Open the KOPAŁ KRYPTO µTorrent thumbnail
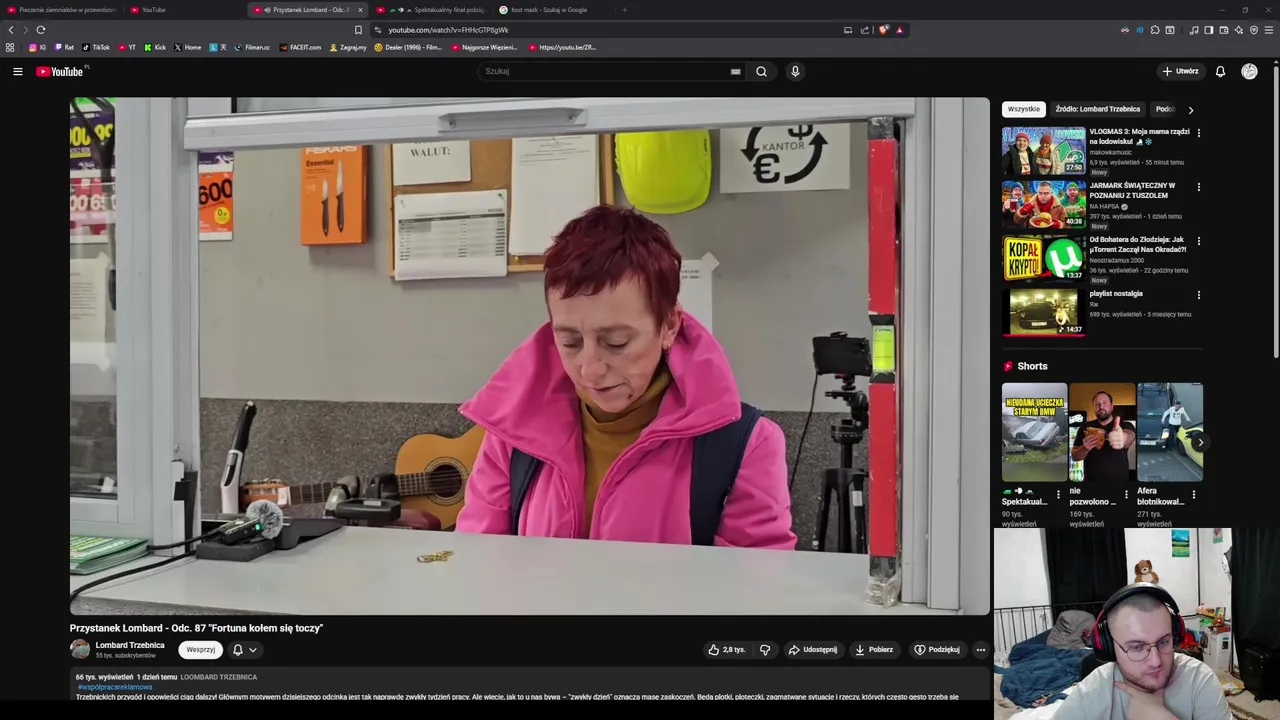 point(1043,258)
